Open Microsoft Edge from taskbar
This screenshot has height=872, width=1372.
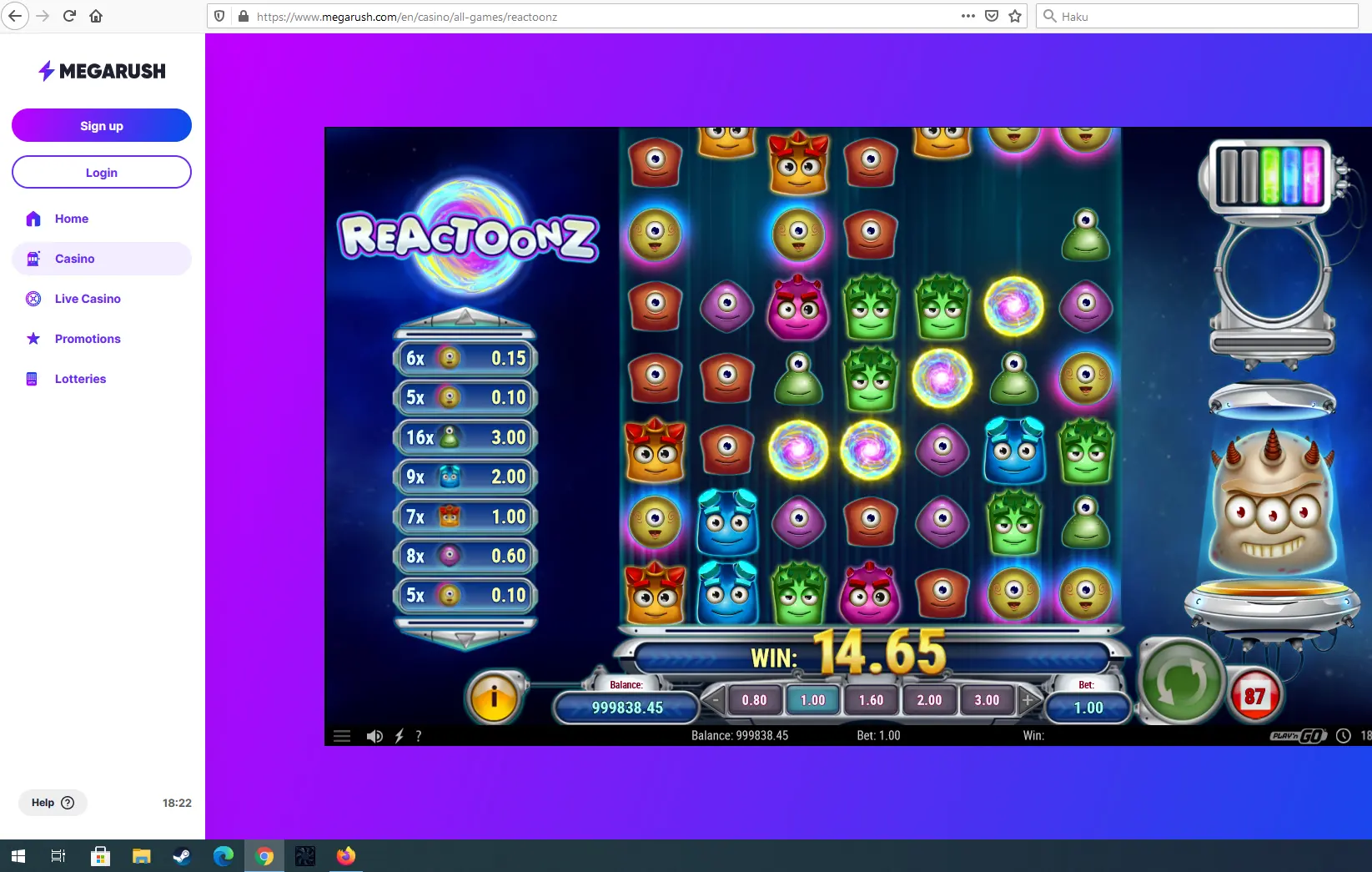pyautogui.click(x=223, y=856)
